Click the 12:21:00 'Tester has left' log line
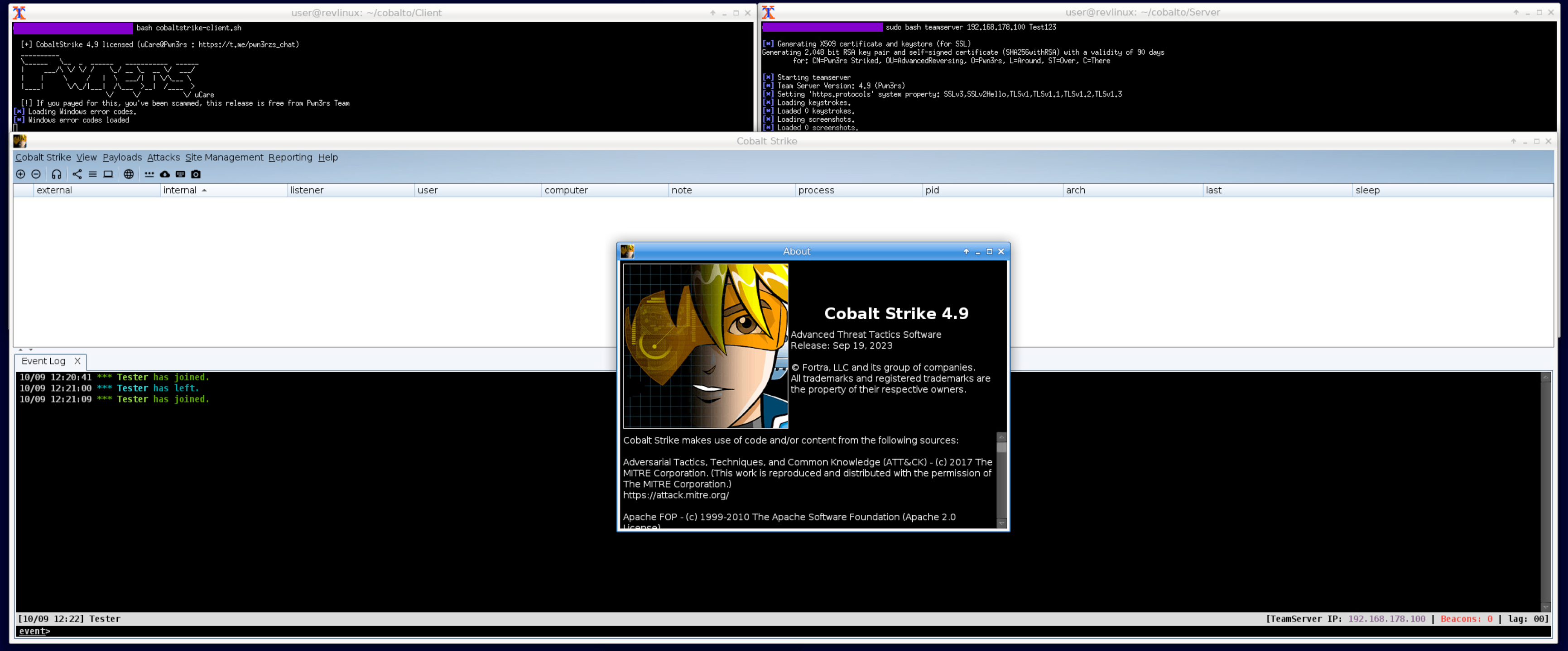 tap(109, 388)
